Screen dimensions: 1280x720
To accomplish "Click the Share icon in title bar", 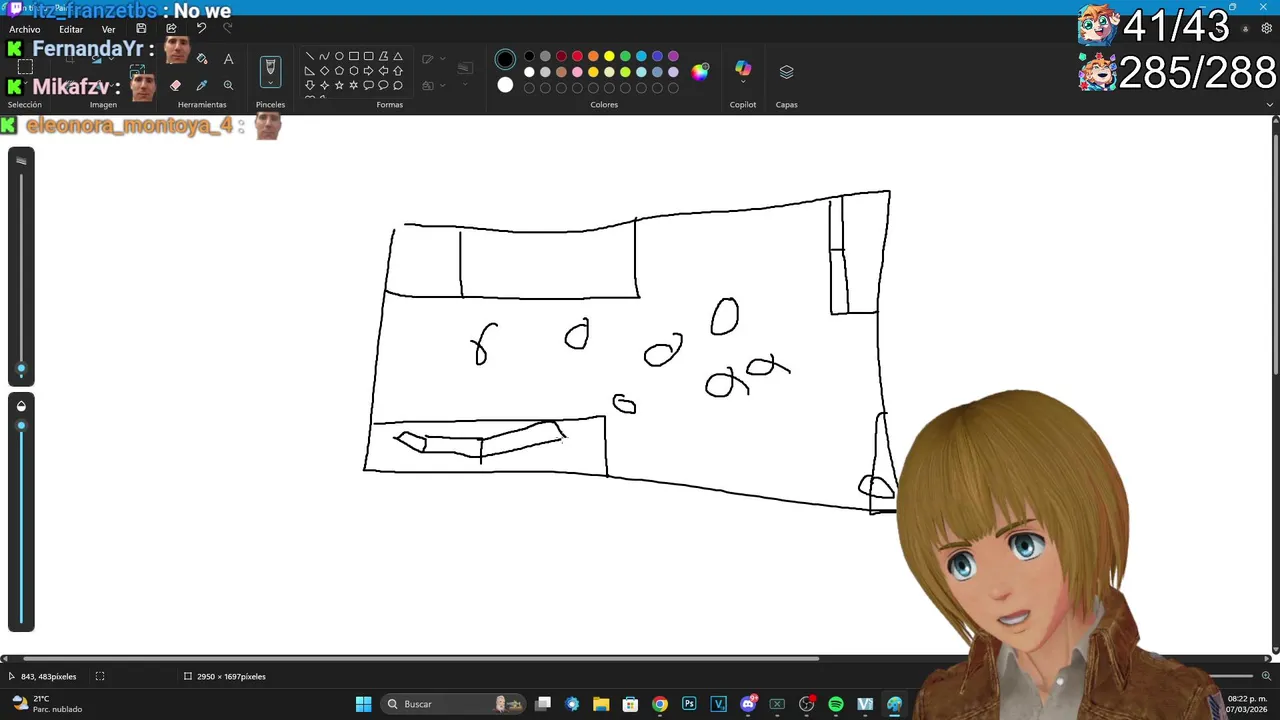I will pos(171,29).
